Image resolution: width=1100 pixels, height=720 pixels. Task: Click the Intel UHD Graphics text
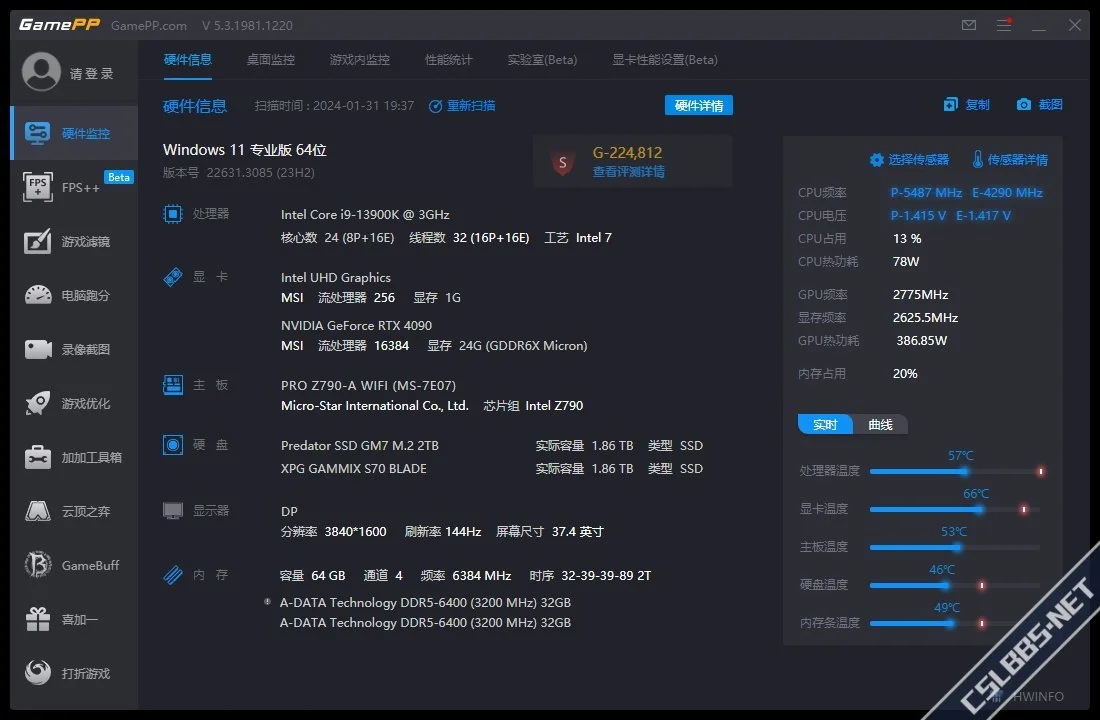(x=335, y=277)
